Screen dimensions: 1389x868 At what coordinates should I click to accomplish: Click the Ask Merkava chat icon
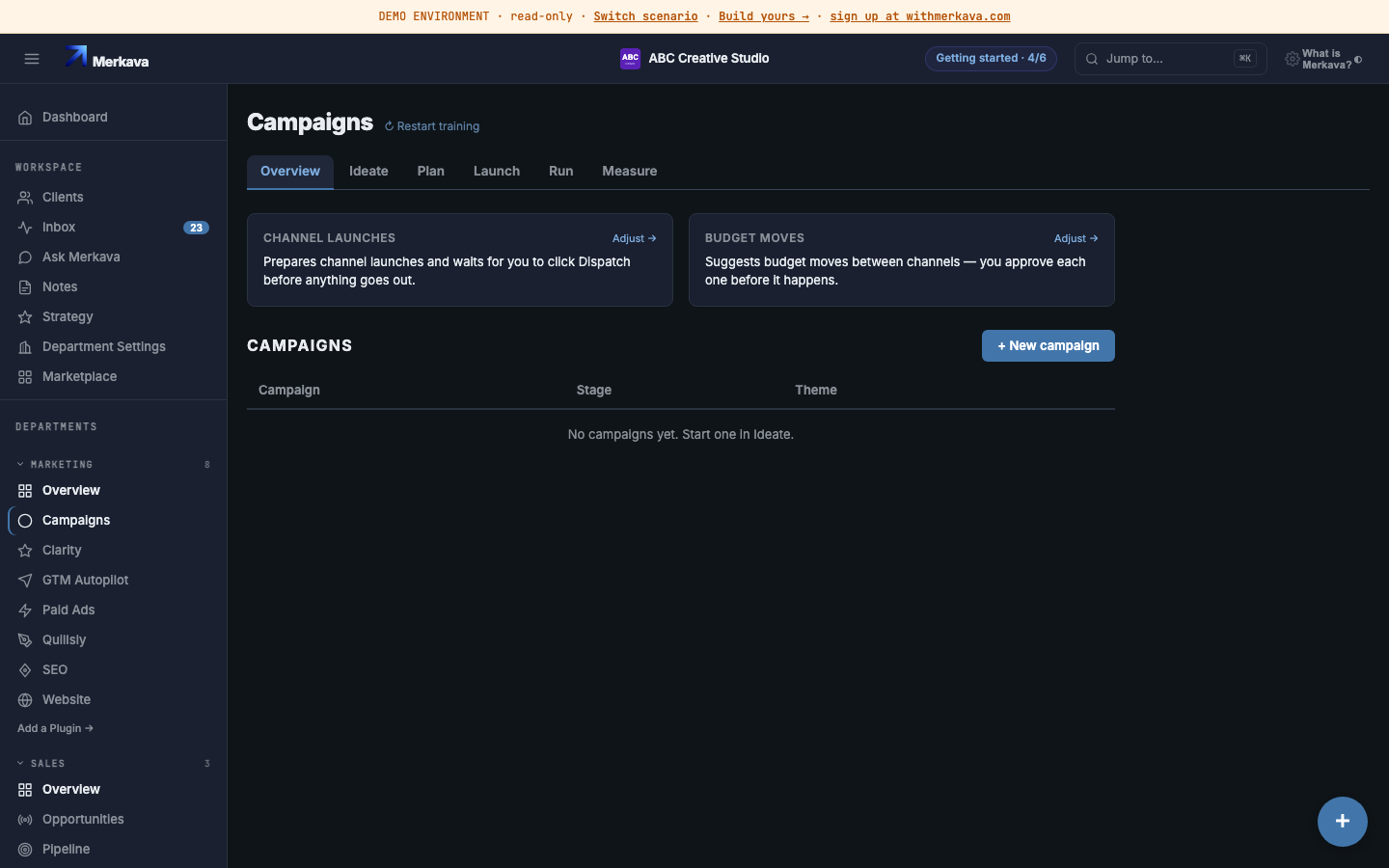[x=25, y=258]
